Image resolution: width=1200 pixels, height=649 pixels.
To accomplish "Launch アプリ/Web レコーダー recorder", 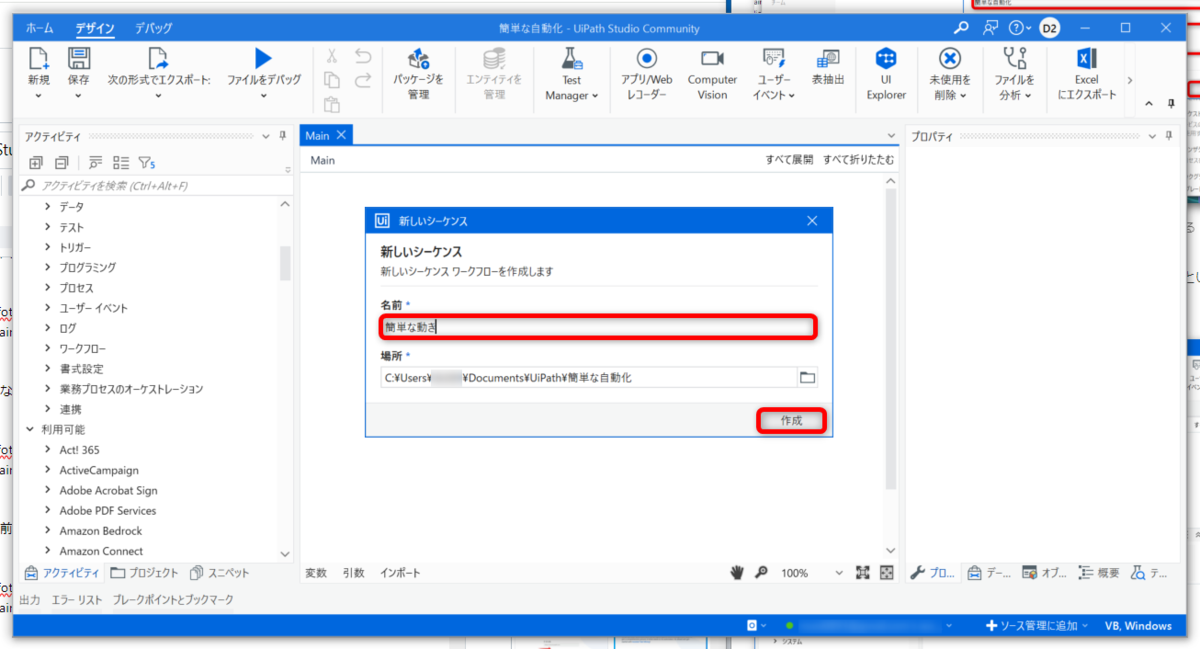I will (x=647, y=58).
